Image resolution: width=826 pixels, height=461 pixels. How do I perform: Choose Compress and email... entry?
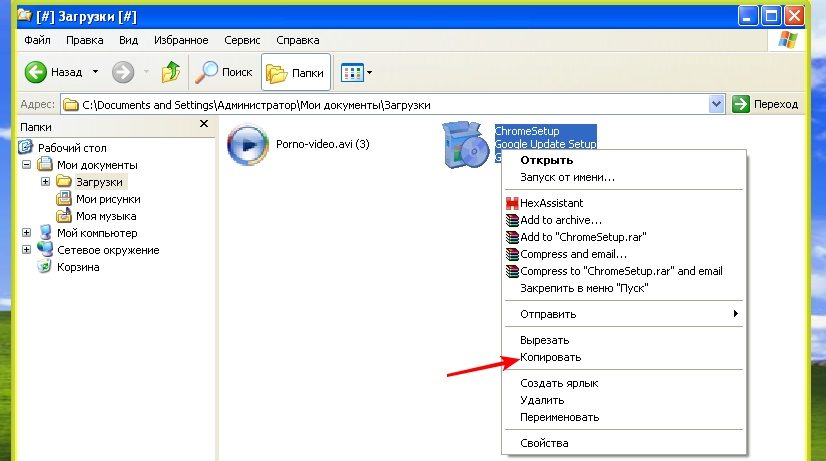click(x=624, y=254)
